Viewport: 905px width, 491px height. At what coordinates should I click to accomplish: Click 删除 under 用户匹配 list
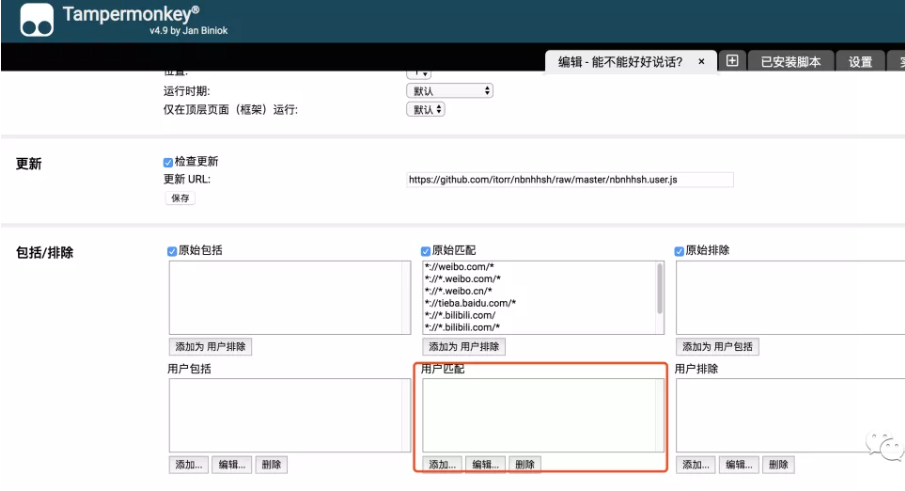(525, 464)
